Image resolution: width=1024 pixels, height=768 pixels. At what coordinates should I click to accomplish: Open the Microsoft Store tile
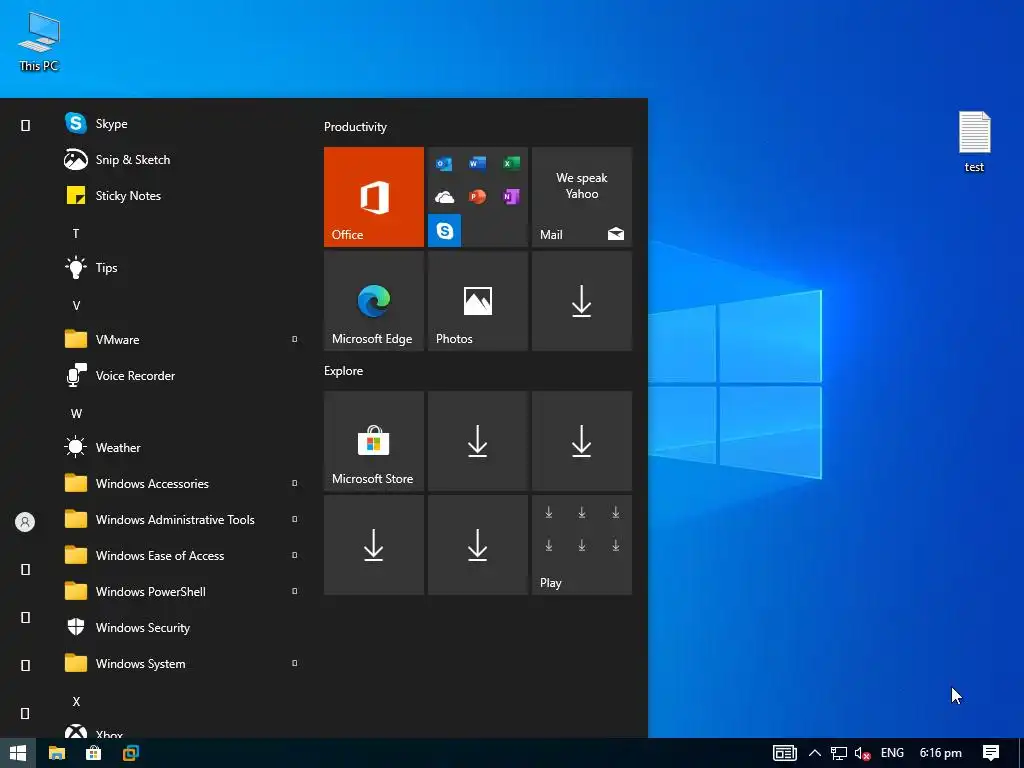click(x=374, y=441)
